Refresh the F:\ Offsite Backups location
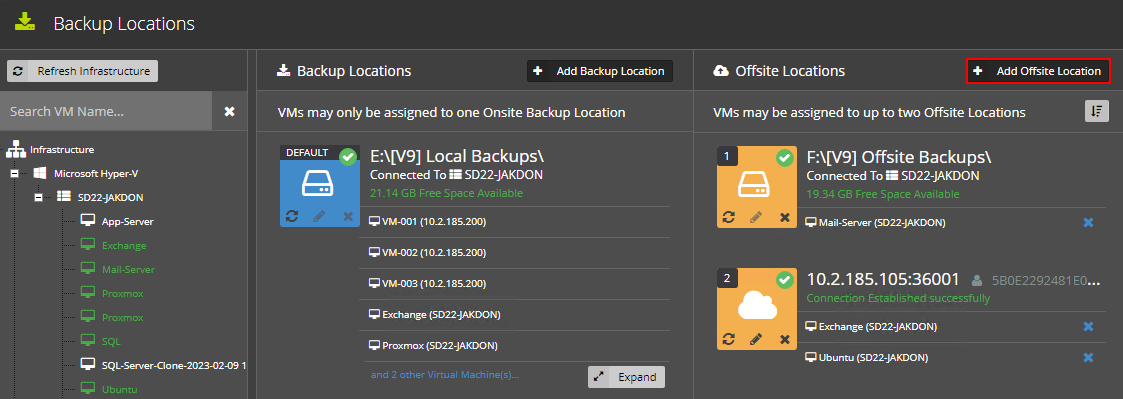Image resolution: width=1123 pixels, height=399 pixels. pos(728,216)
